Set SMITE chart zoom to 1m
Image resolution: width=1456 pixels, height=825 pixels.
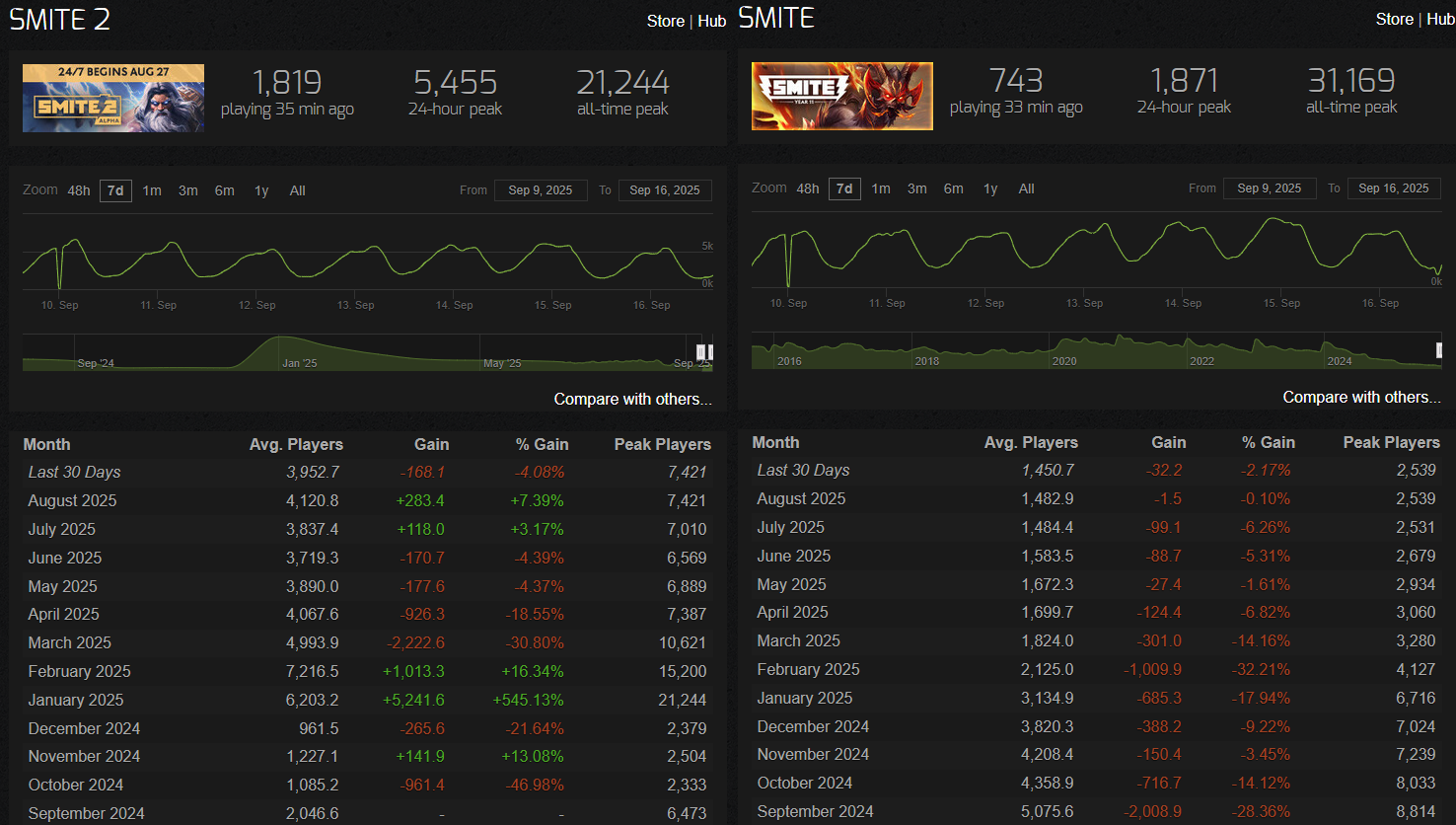881,188
